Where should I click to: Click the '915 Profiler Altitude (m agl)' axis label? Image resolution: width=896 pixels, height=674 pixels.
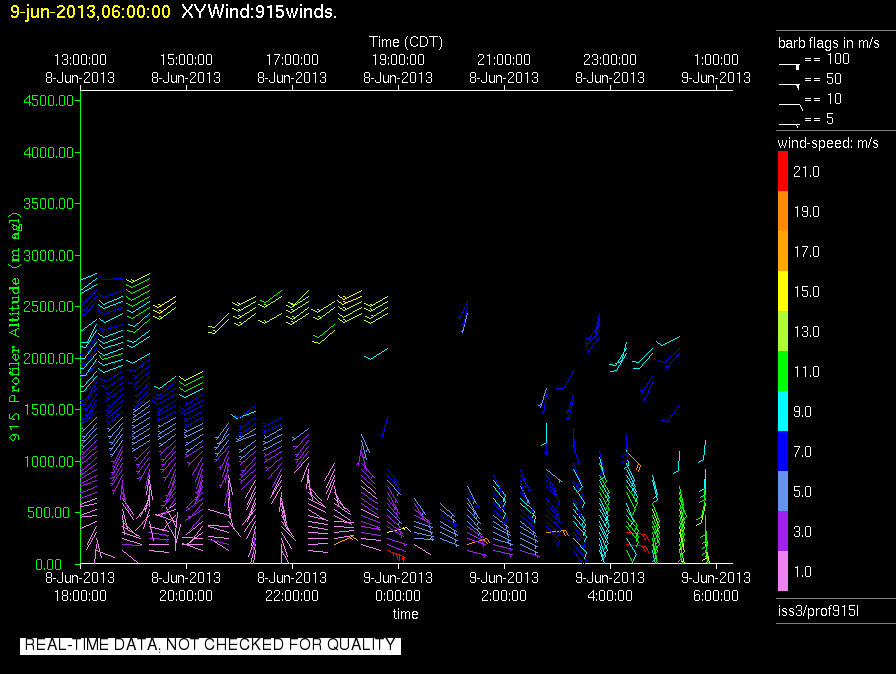click(14, 327)
